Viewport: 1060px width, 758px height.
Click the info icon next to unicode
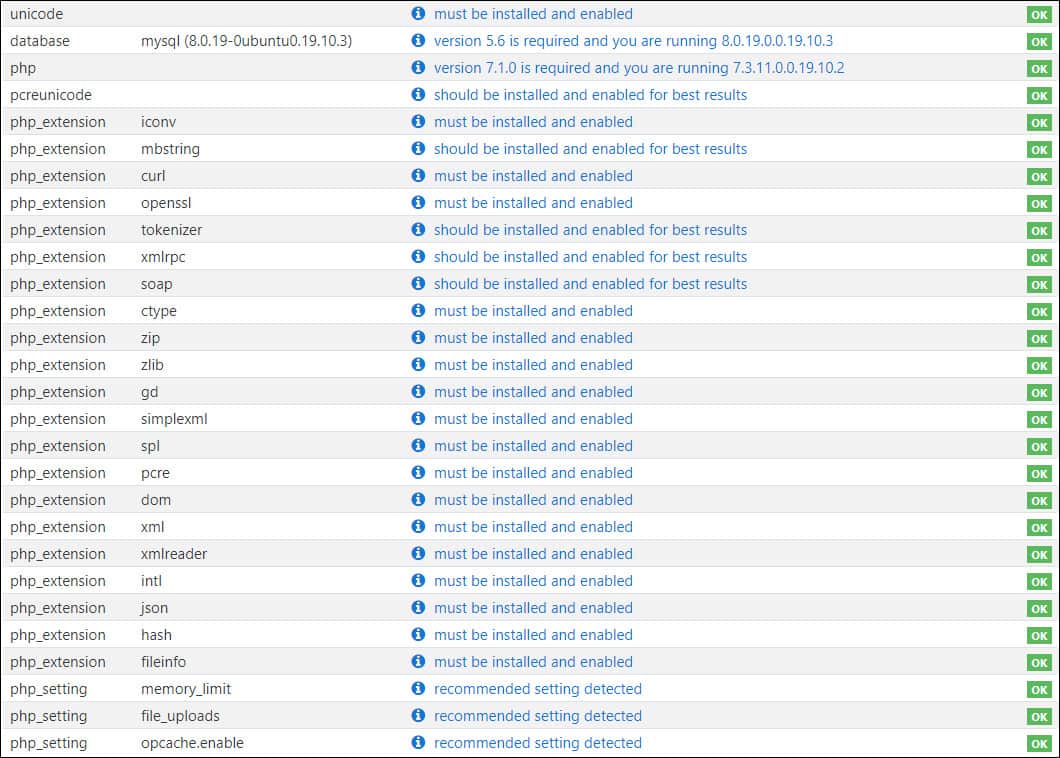419,14
